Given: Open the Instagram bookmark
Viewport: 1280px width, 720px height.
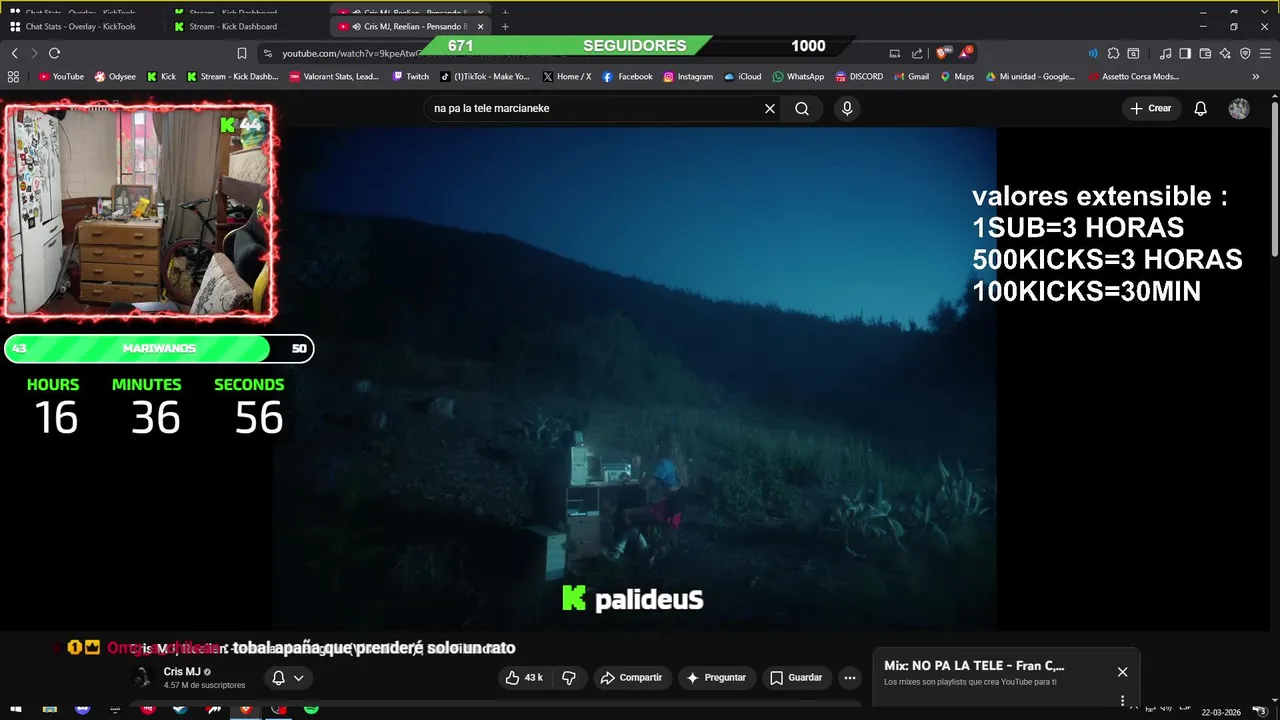Looking at the screenshot, I should (x=687, y=76).
